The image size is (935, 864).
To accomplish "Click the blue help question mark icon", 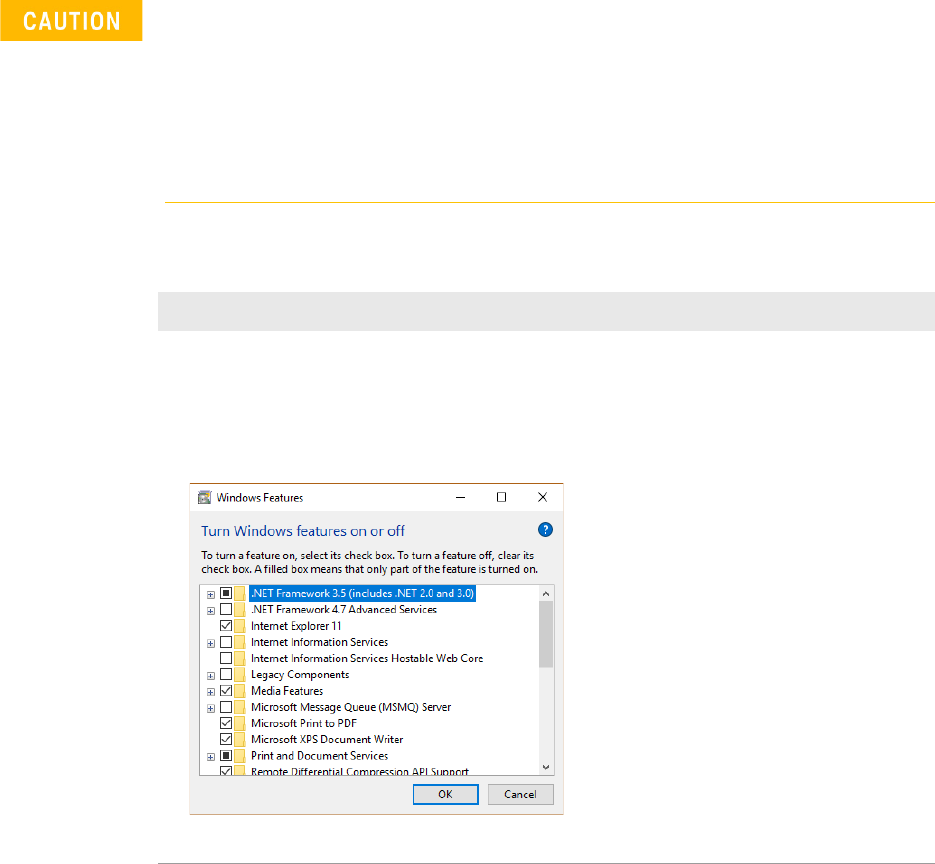I will tap(545, 529).
